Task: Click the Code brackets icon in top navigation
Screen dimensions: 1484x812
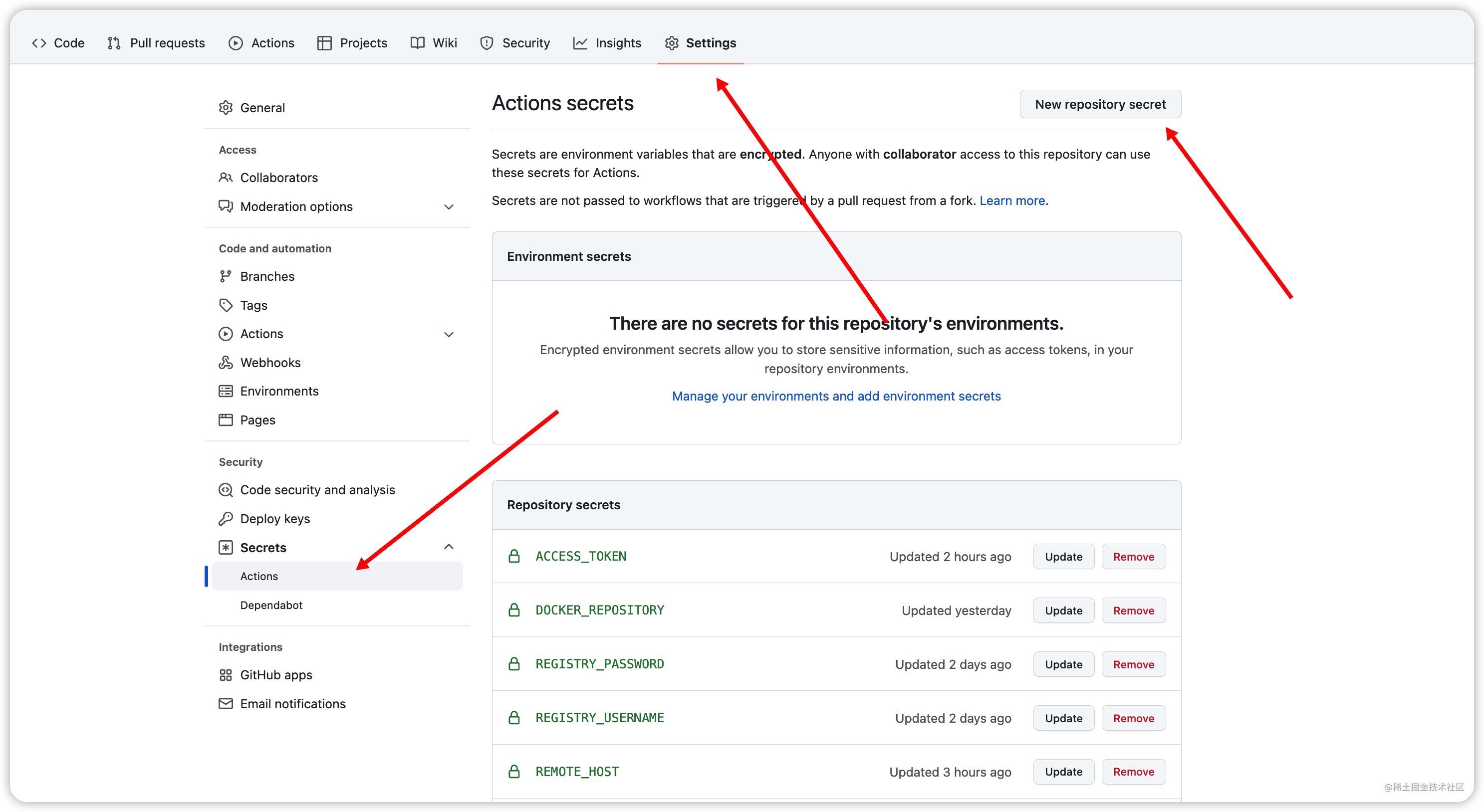Action: pos(39,43)
